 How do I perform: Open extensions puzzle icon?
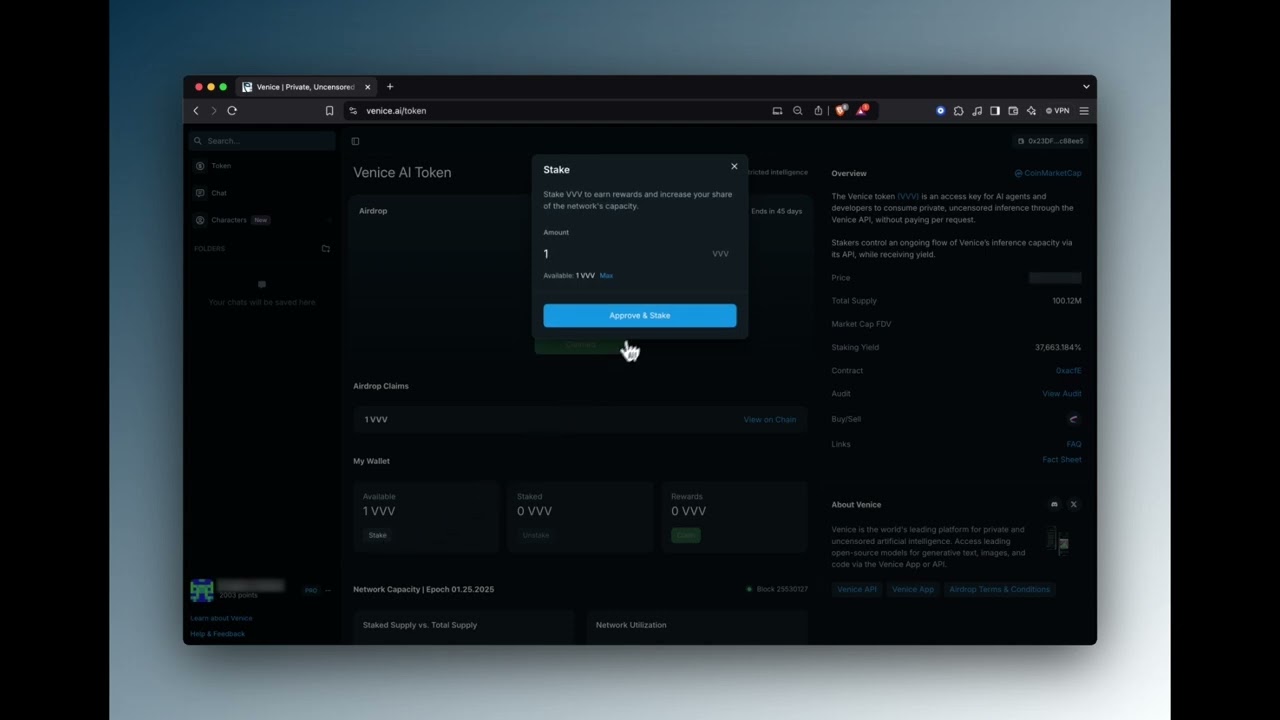pos(958,111)
